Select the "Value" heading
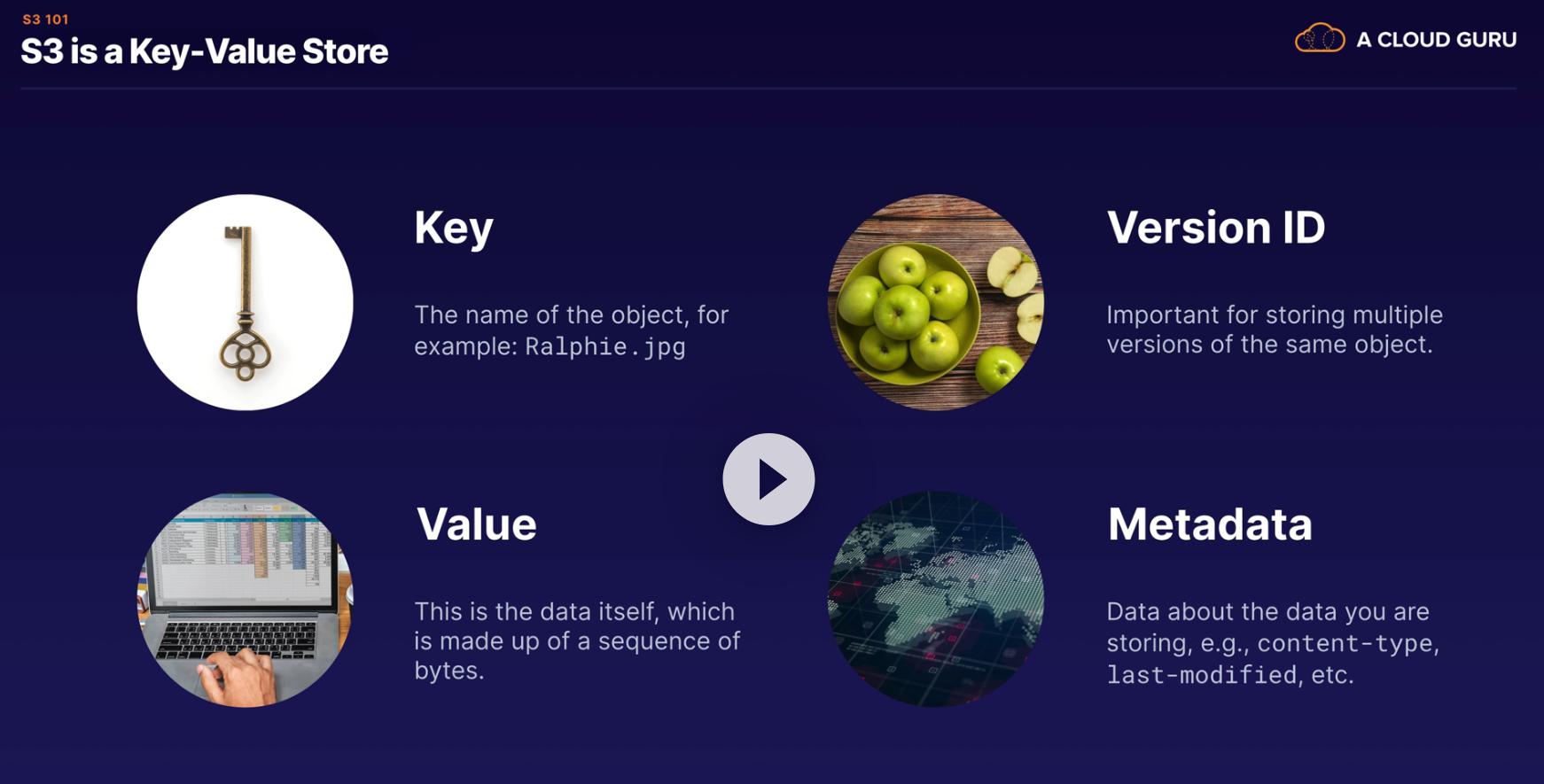 click(x=476, y=524)
